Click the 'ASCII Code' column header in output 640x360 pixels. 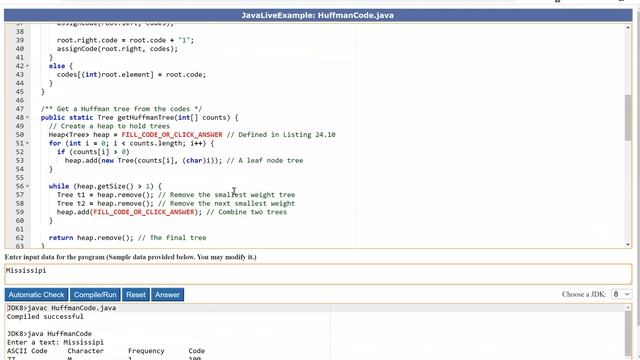[x=27, y=351]
